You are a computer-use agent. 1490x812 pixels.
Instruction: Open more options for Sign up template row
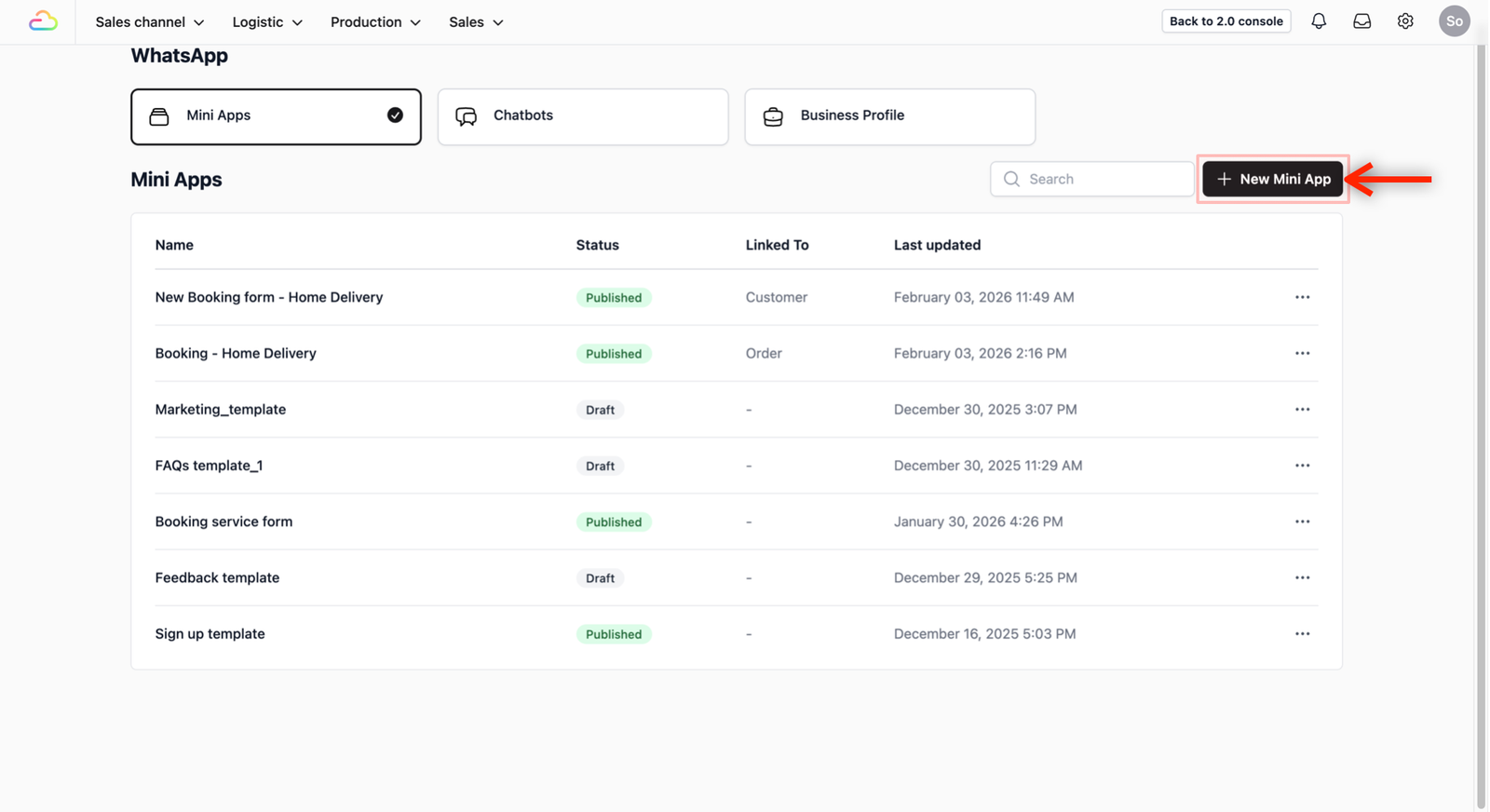(x=1302, y=634)
